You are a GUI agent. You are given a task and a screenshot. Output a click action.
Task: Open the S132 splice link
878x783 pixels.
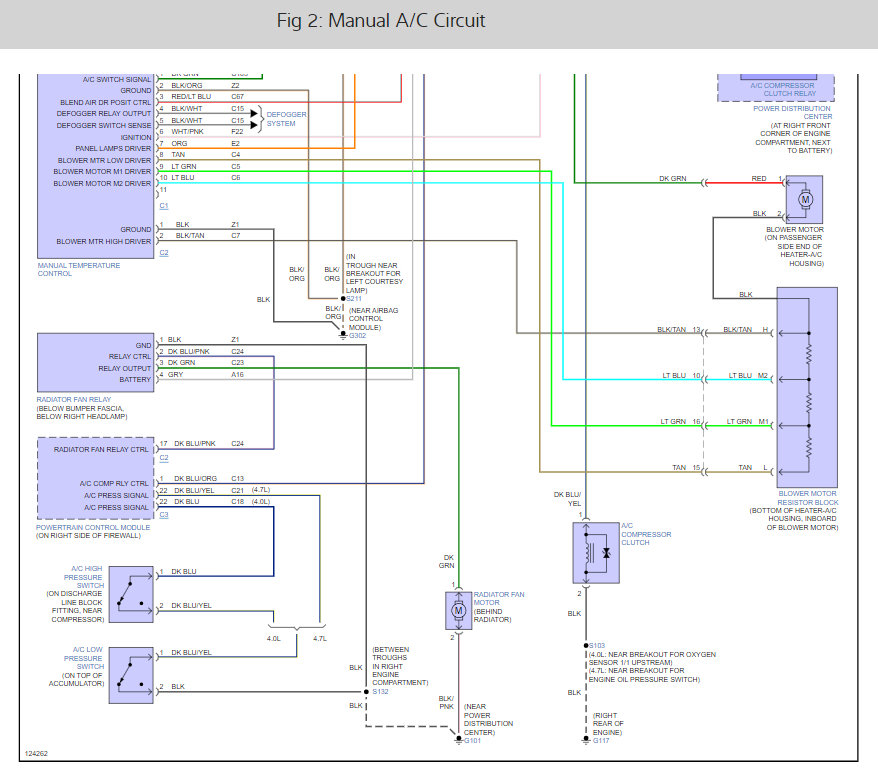pos(380,692)
